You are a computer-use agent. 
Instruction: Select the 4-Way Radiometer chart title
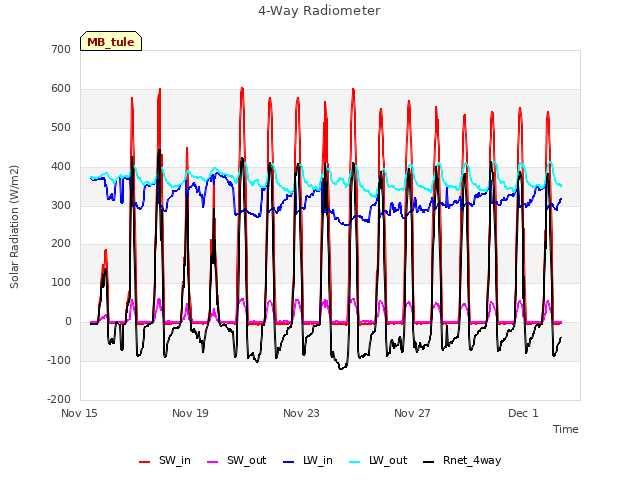(319, 11)
